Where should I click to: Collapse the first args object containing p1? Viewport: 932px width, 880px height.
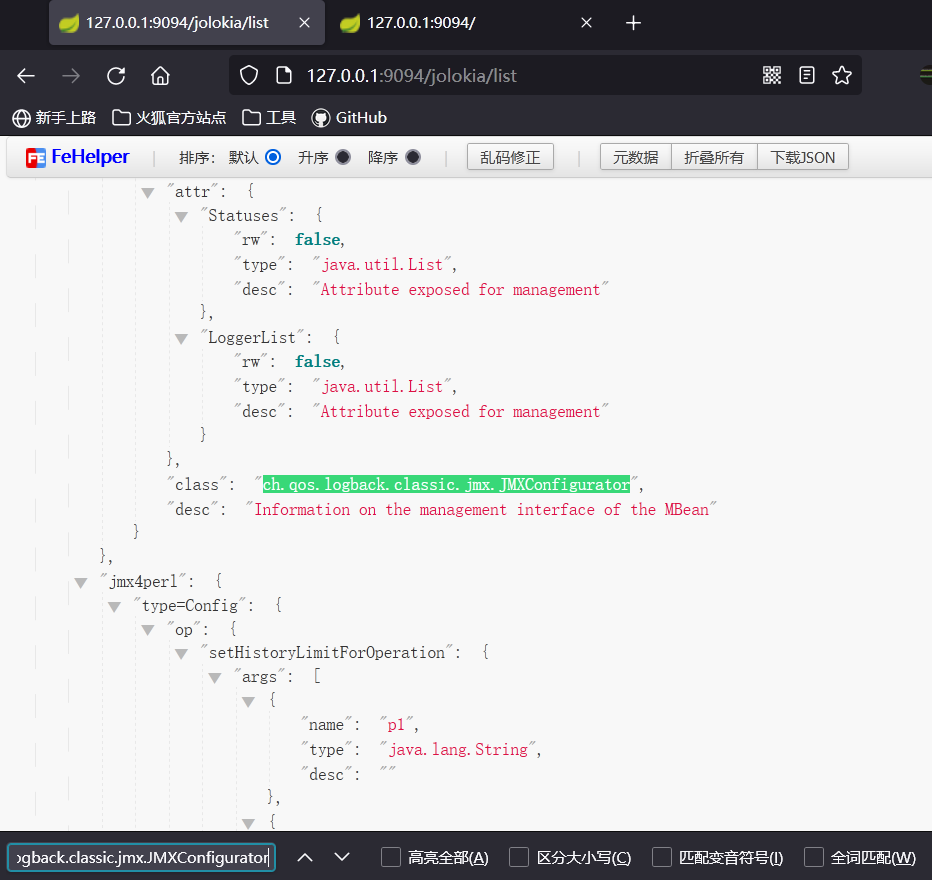point(248,702)
